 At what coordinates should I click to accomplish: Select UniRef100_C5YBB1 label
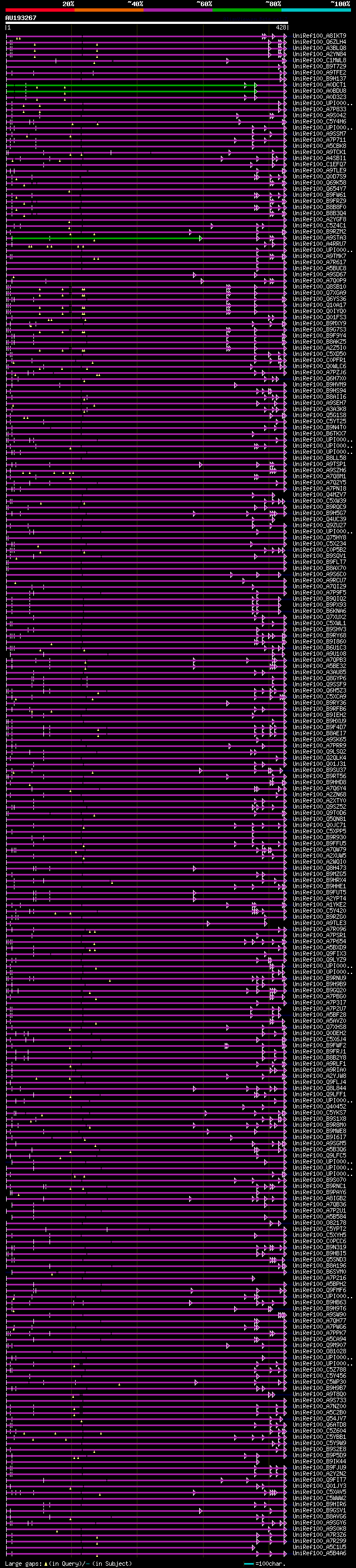pyautogui.click(x=319, y=1437)
